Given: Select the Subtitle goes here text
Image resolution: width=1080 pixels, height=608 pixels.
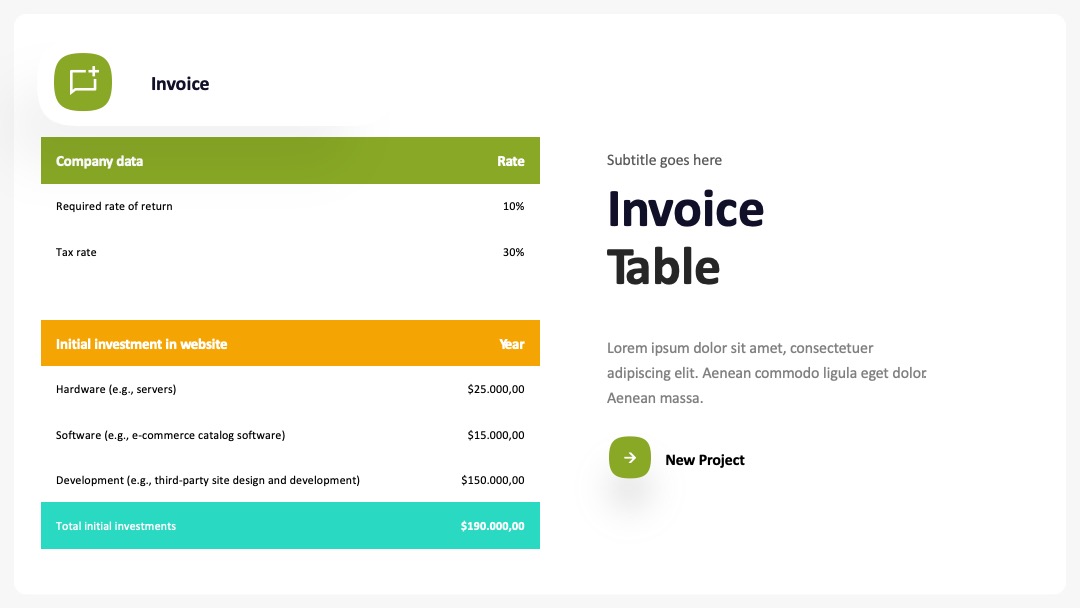Looking at the screenshot, I should 664,160.
